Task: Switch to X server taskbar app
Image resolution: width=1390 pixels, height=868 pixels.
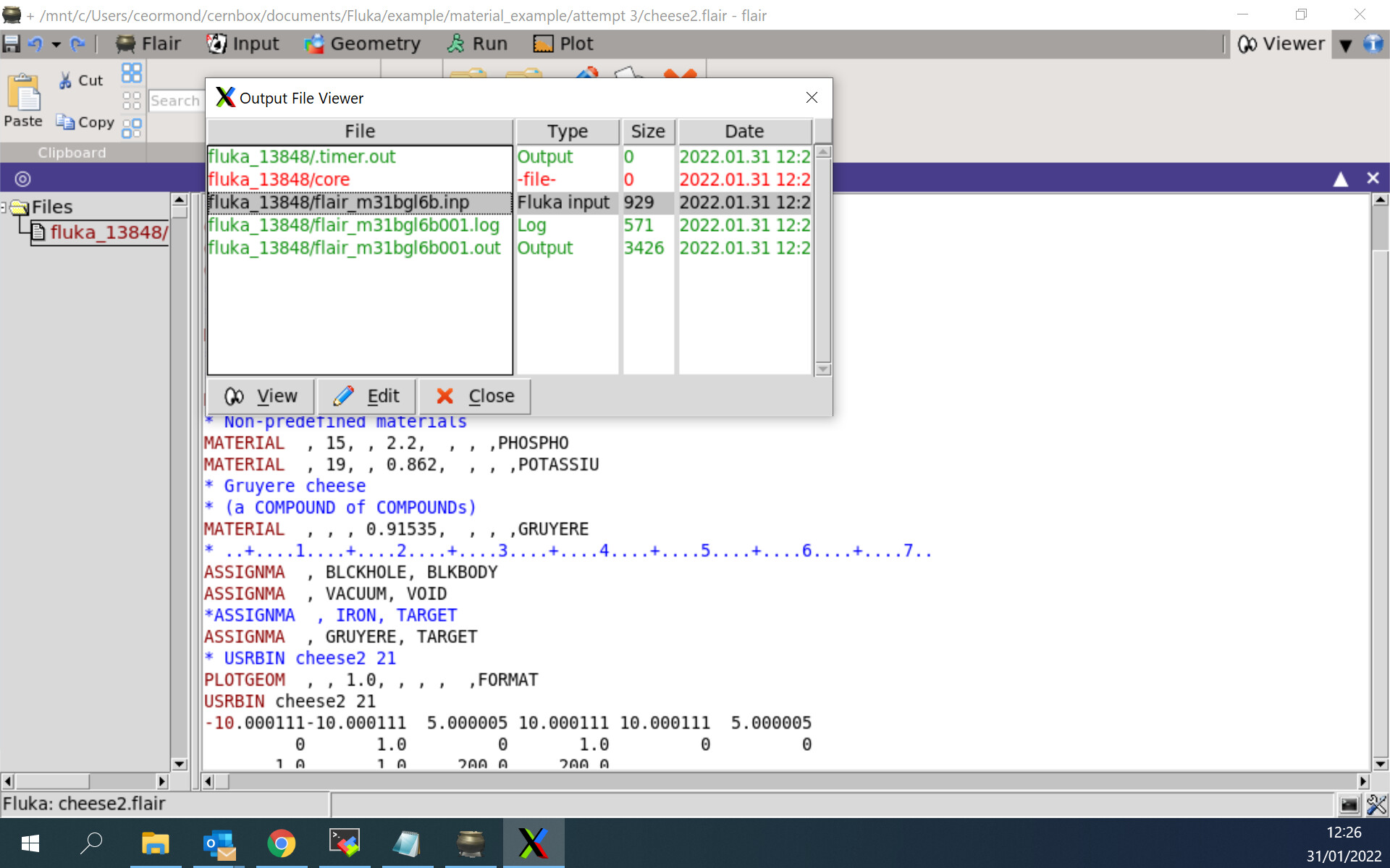Action: tap(534, 843)
